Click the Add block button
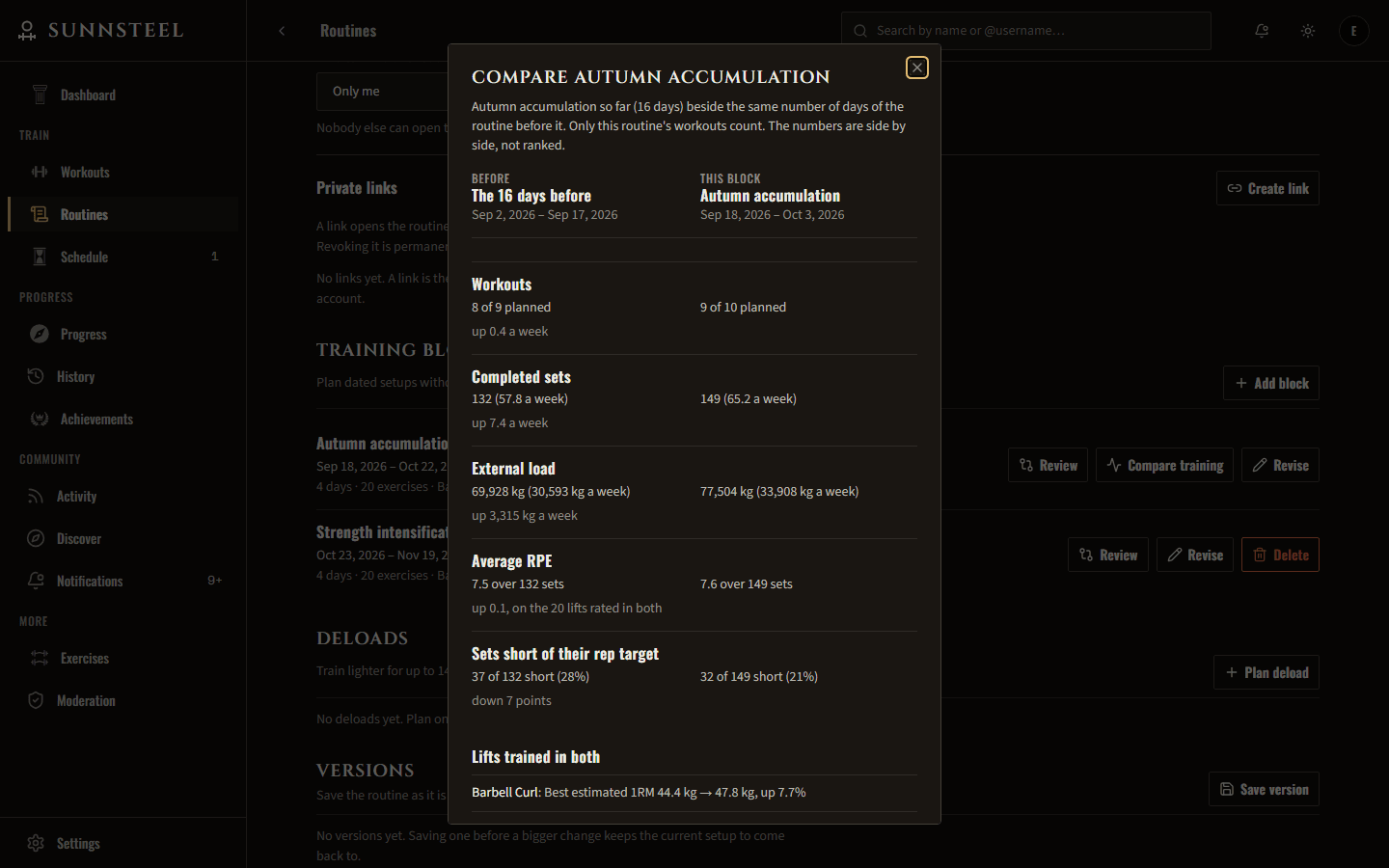1389x868 pixels. 1271,383
